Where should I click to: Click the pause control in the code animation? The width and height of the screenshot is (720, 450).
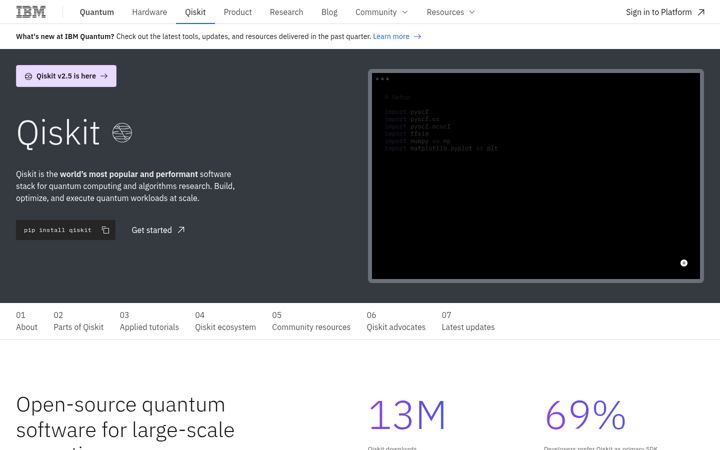(x=684, y=263)
